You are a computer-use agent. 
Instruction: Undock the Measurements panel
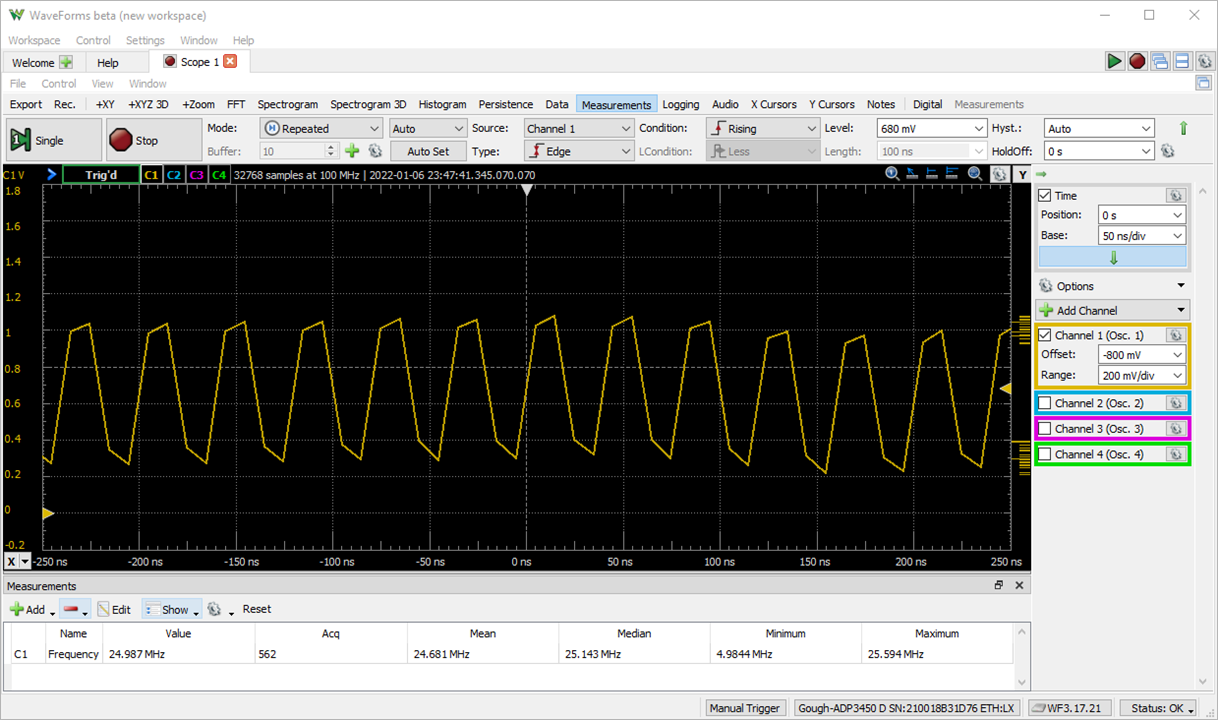click(x=998, y=586)
